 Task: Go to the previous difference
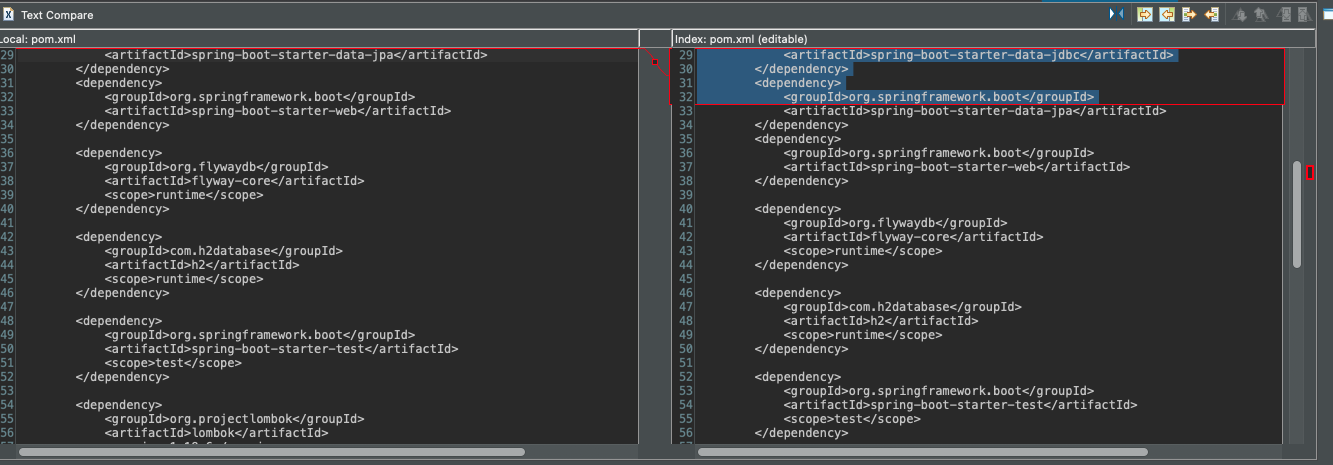1261,14
